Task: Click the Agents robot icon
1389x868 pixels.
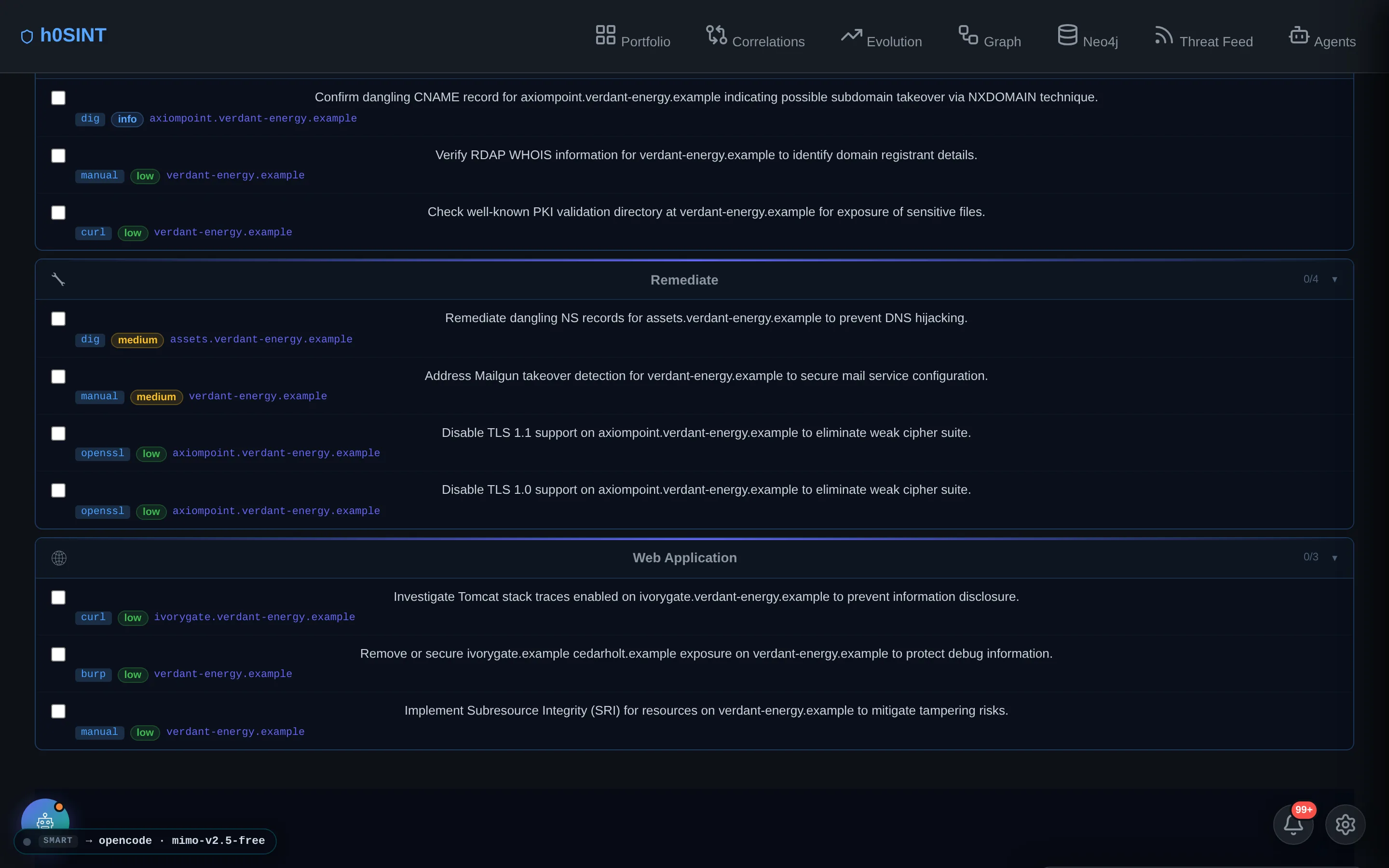Action: 1298,34
